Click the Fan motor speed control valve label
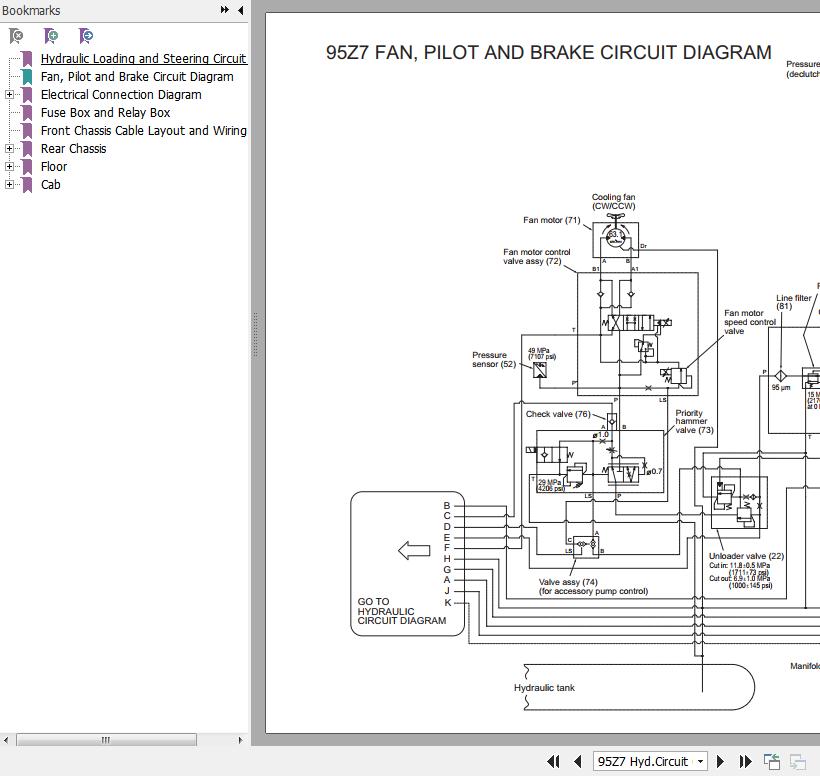820x776 pixels. [749, 322]
